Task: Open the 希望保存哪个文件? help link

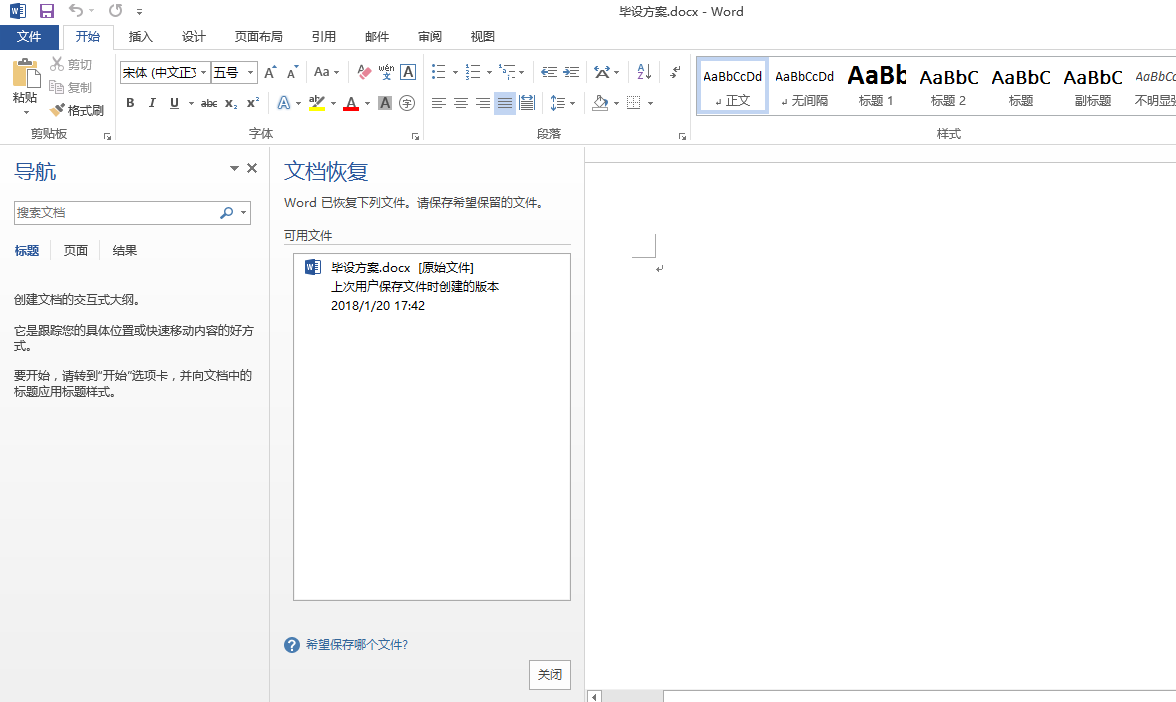Action: 356,644
